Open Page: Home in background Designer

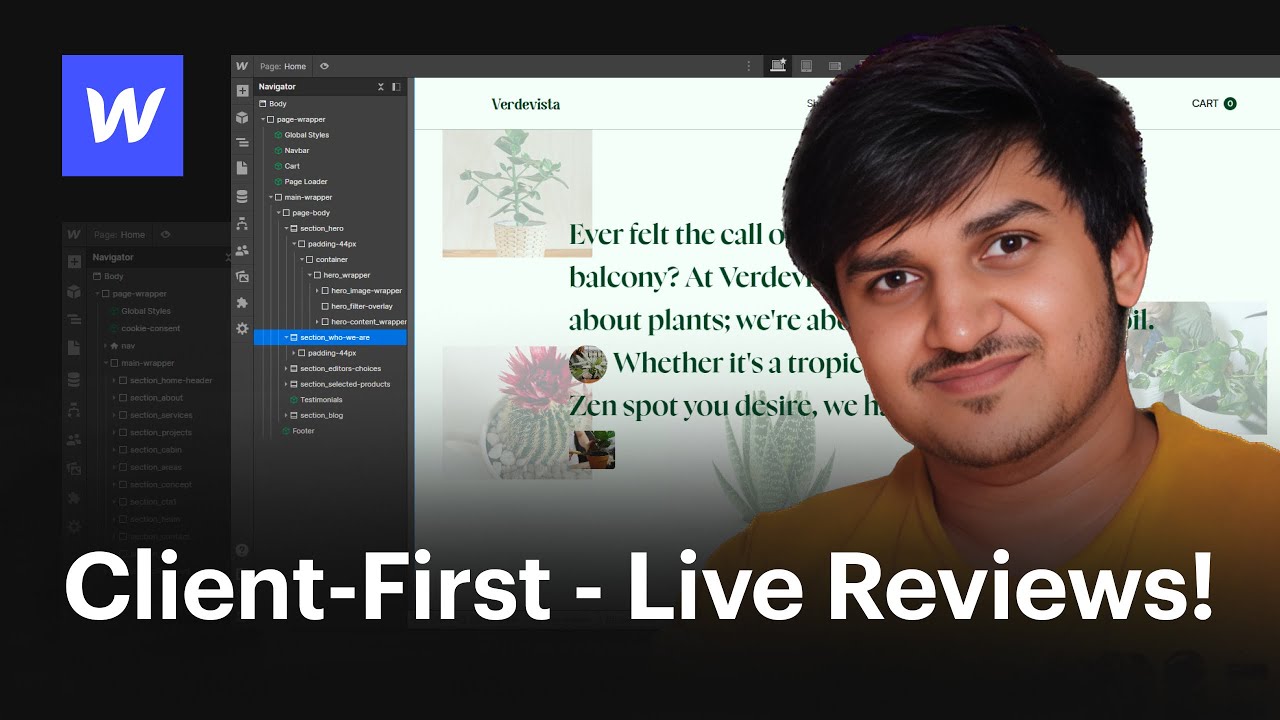(119, 235)
